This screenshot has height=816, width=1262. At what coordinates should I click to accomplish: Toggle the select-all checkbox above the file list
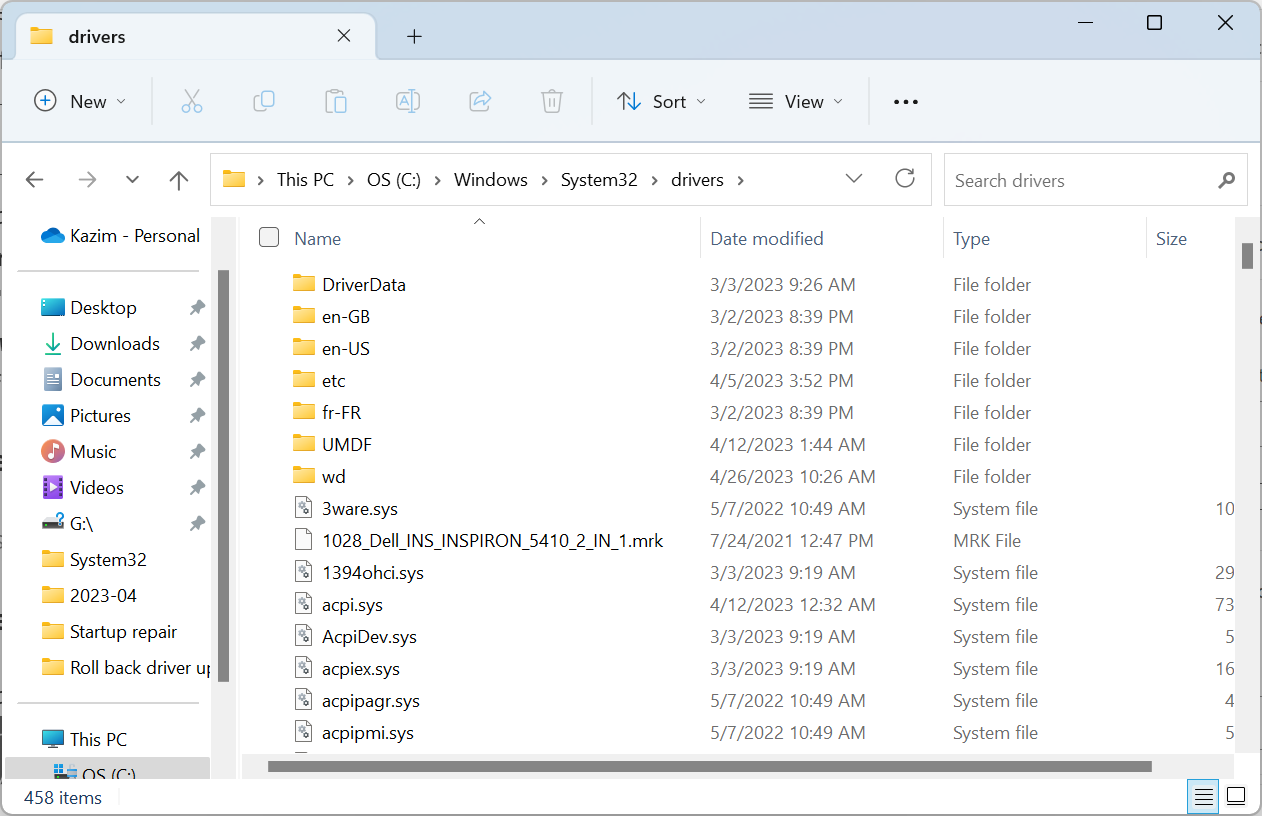pyautogui.click(x=269, y=237)
